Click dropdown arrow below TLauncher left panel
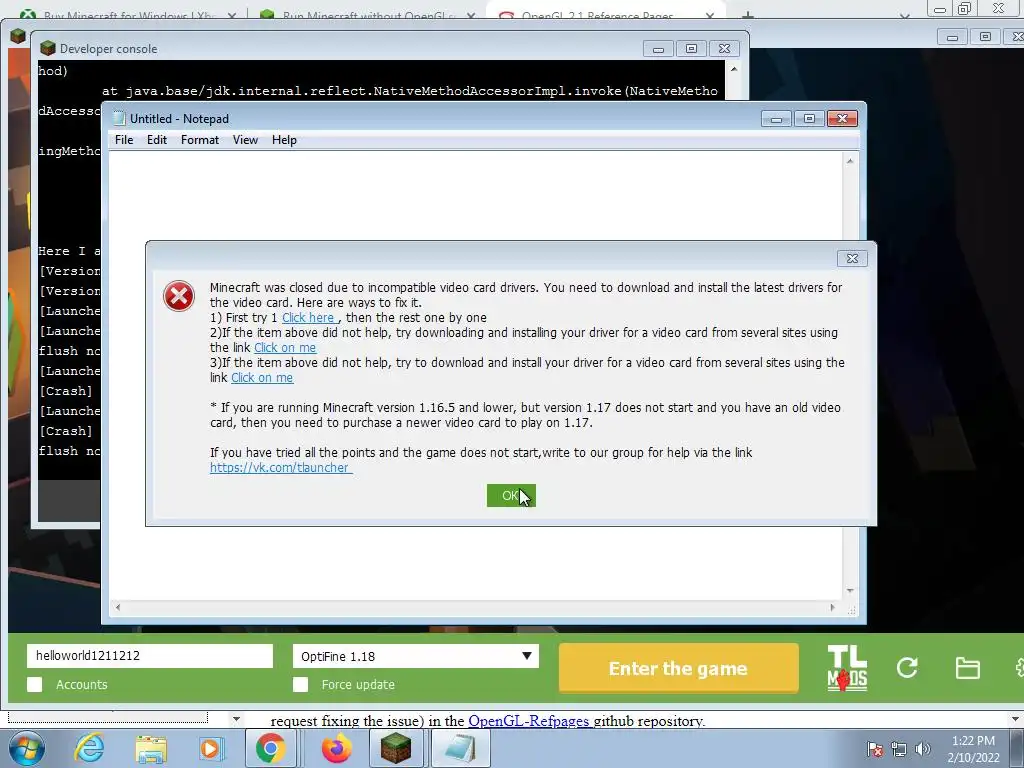This screenshot has width=1024, height=768. (236, 720)
